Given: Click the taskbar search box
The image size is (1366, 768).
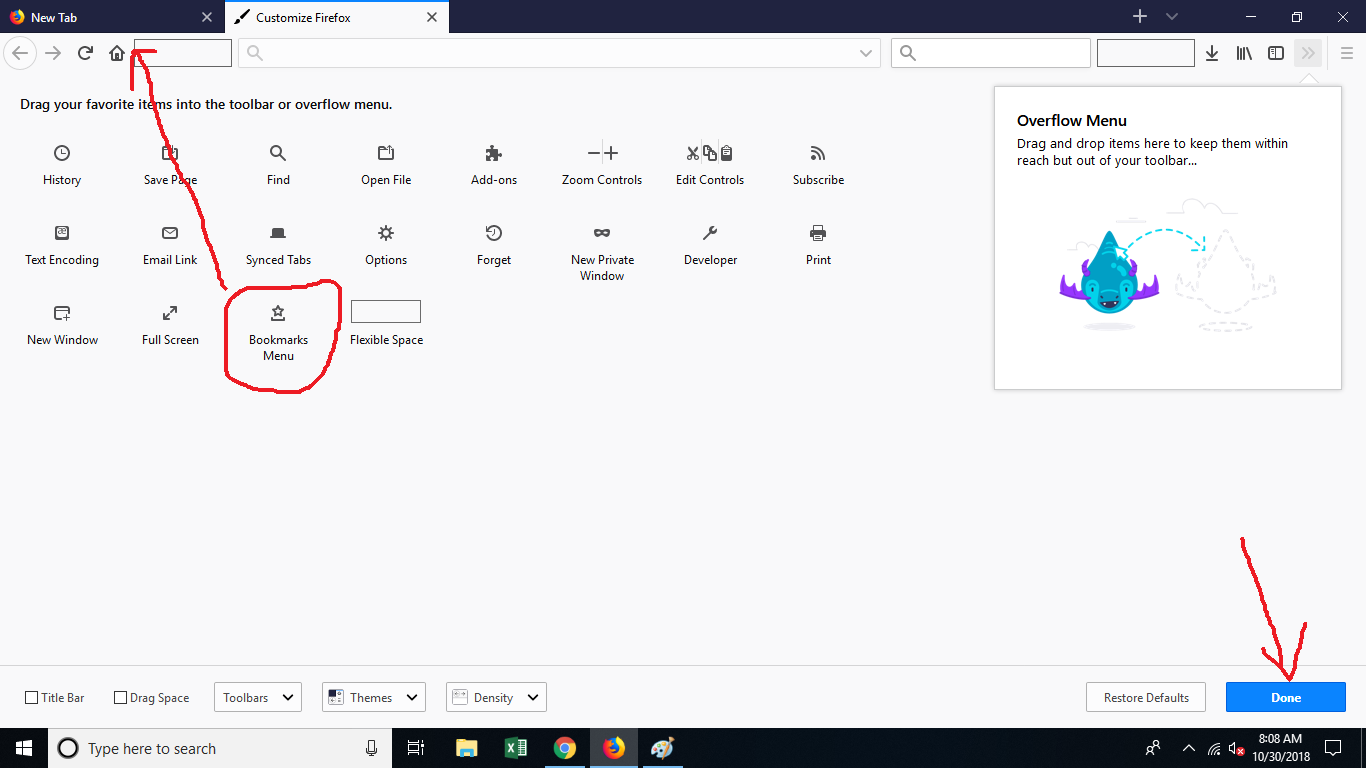Looking at the screenshot, I should click(x=220, y=748).
